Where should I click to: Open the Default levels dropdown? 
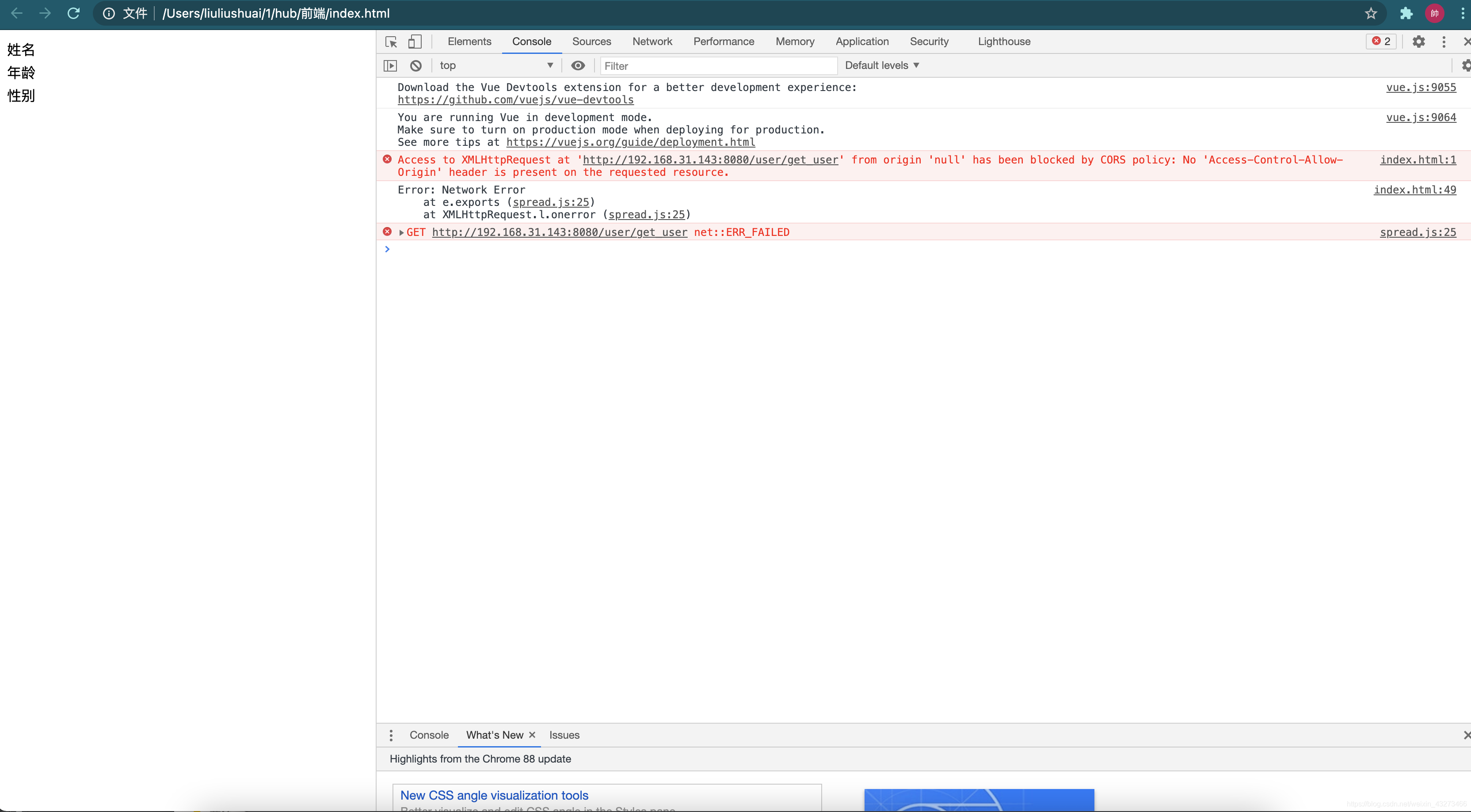(x=881, y=64)
